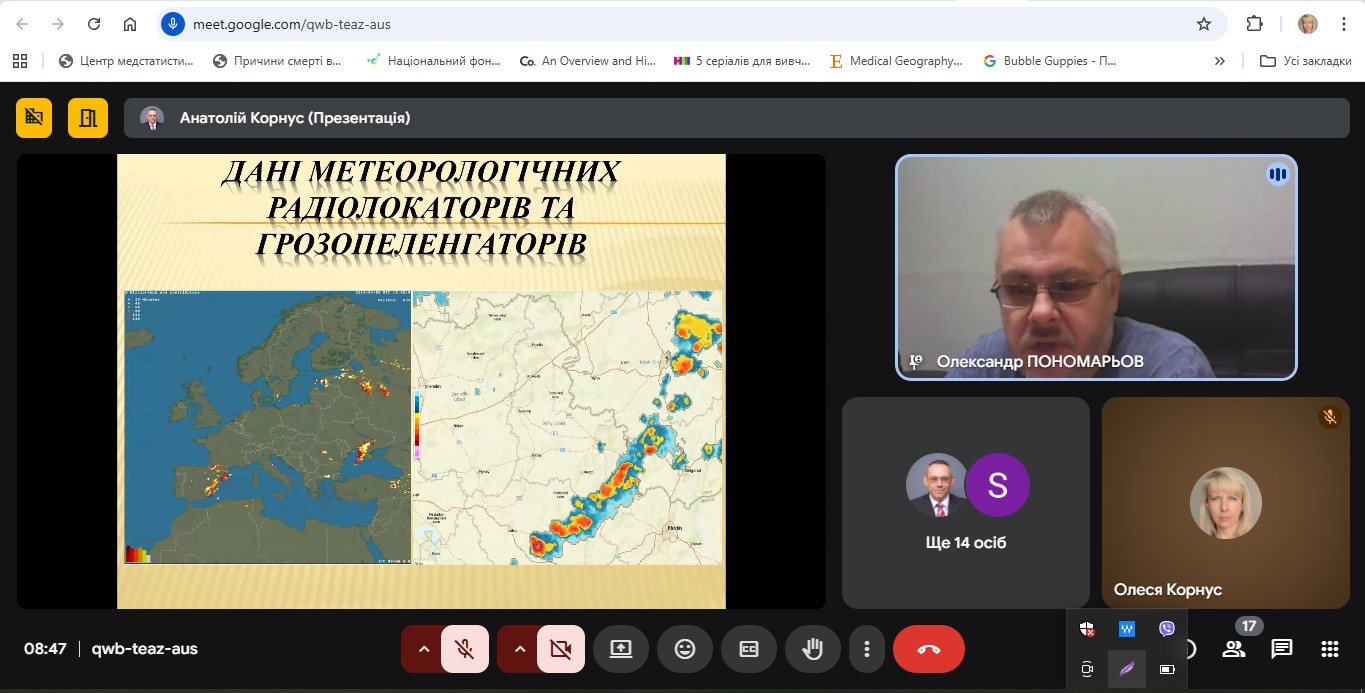The height and width of the screenshot is (693, 1365).
Task: Expand audio settings arrow beside microphone
Action: pos(424,649)
